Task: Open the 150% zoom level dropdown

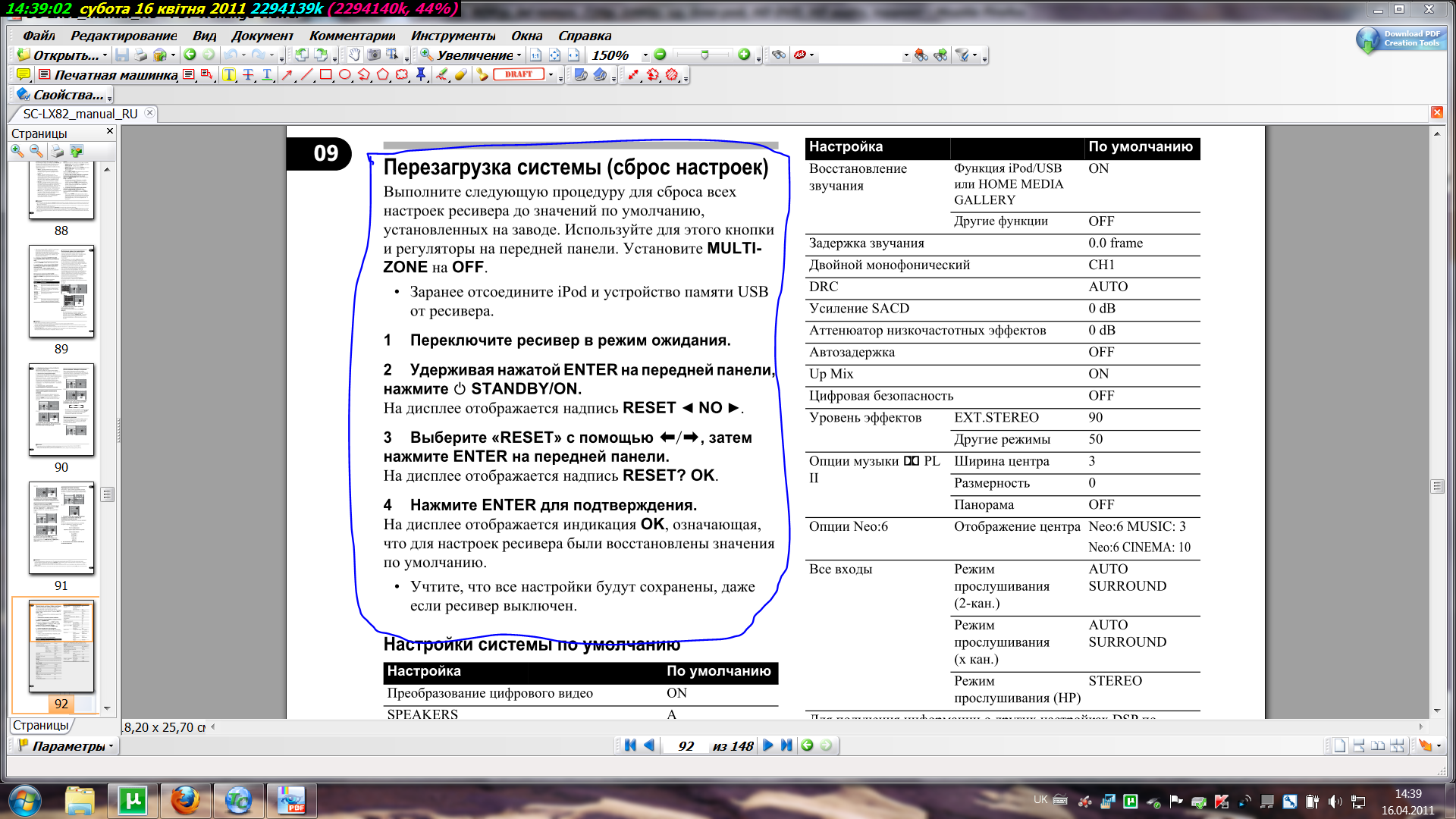Action: tap(645, 55)
